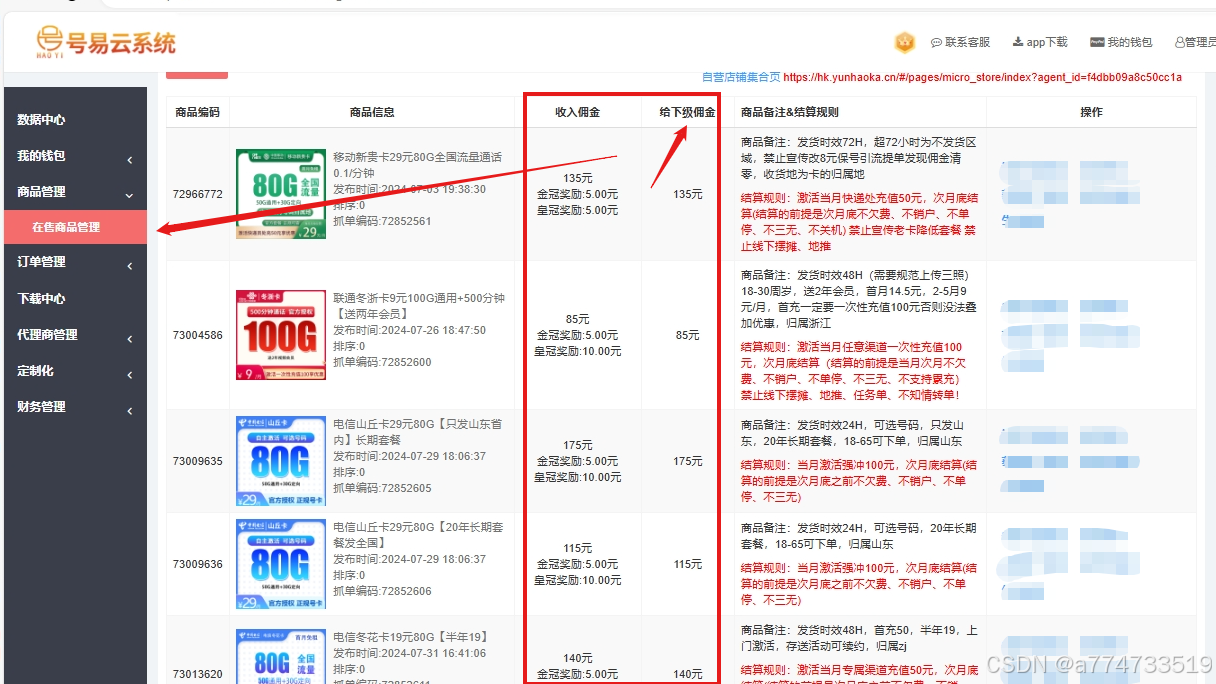Expand 代理商管理 sidebar menu
The width and height of the screenshot is (1216, 684).
tap(75, 335)
